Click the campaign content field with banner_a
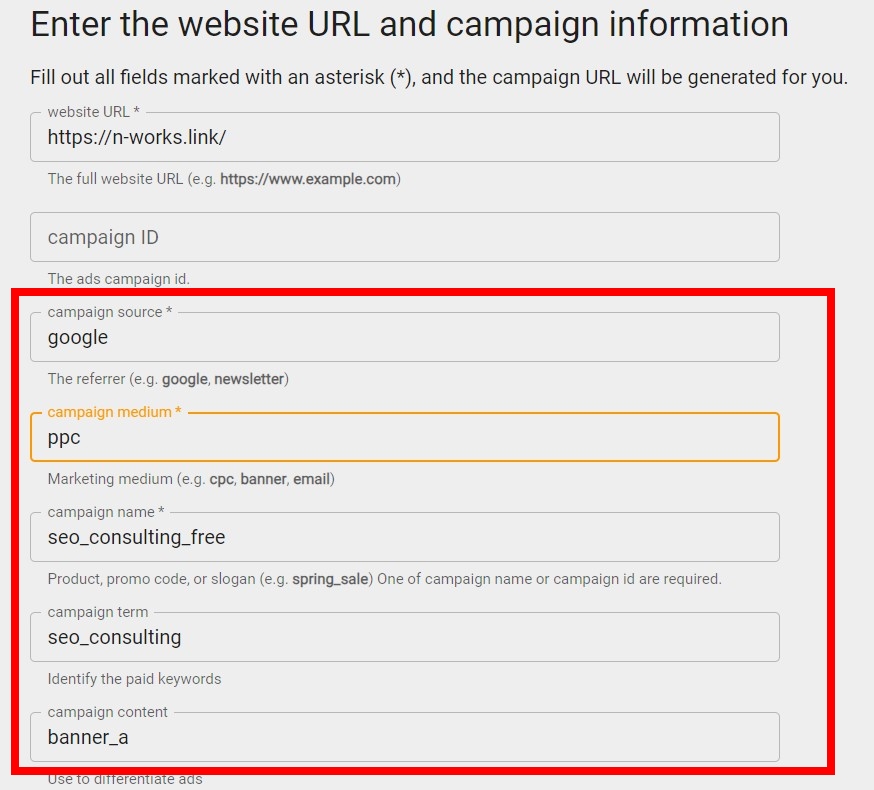 tap(404, 738)
